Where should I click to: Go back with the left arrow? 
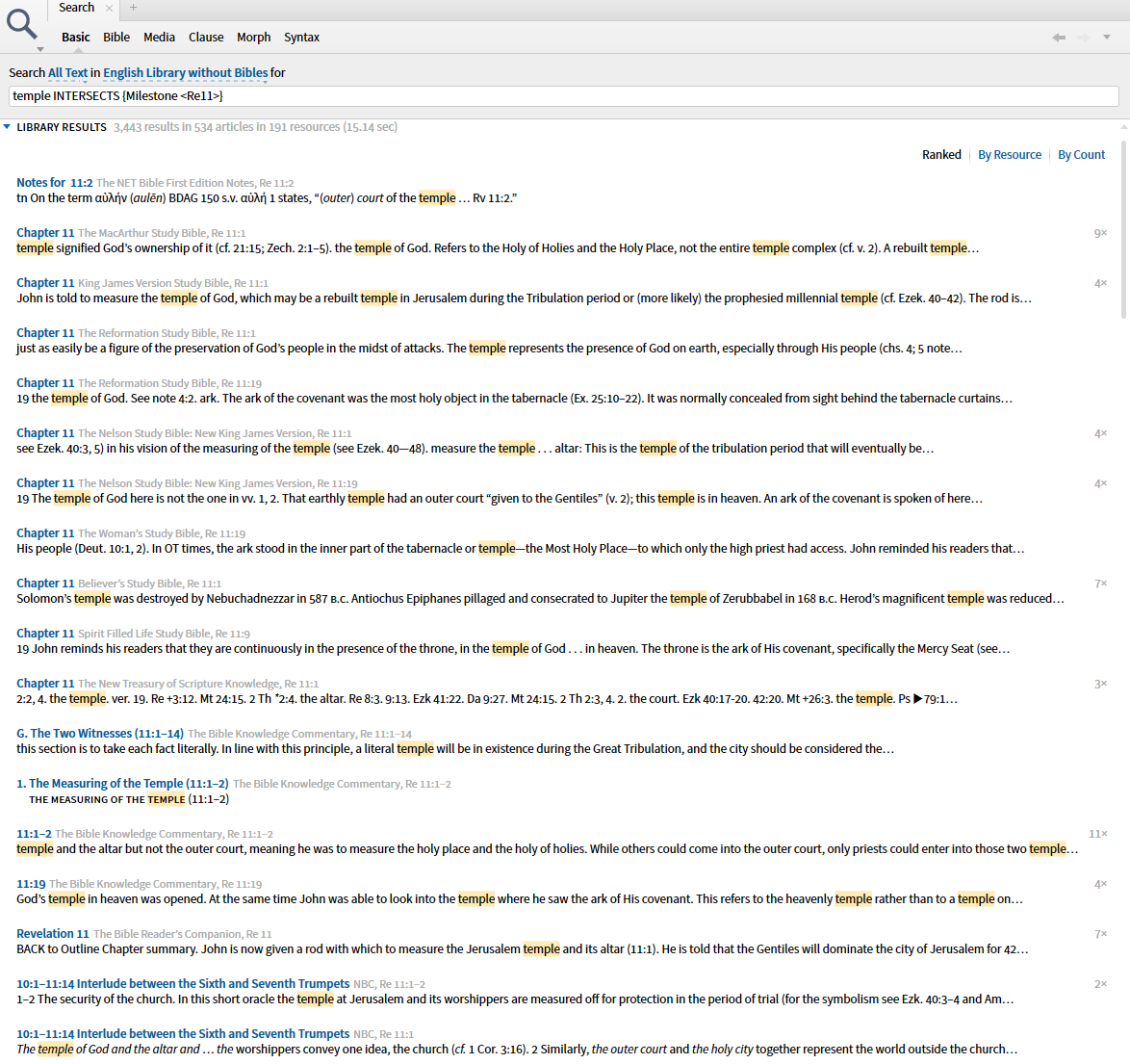point(1059,38)
